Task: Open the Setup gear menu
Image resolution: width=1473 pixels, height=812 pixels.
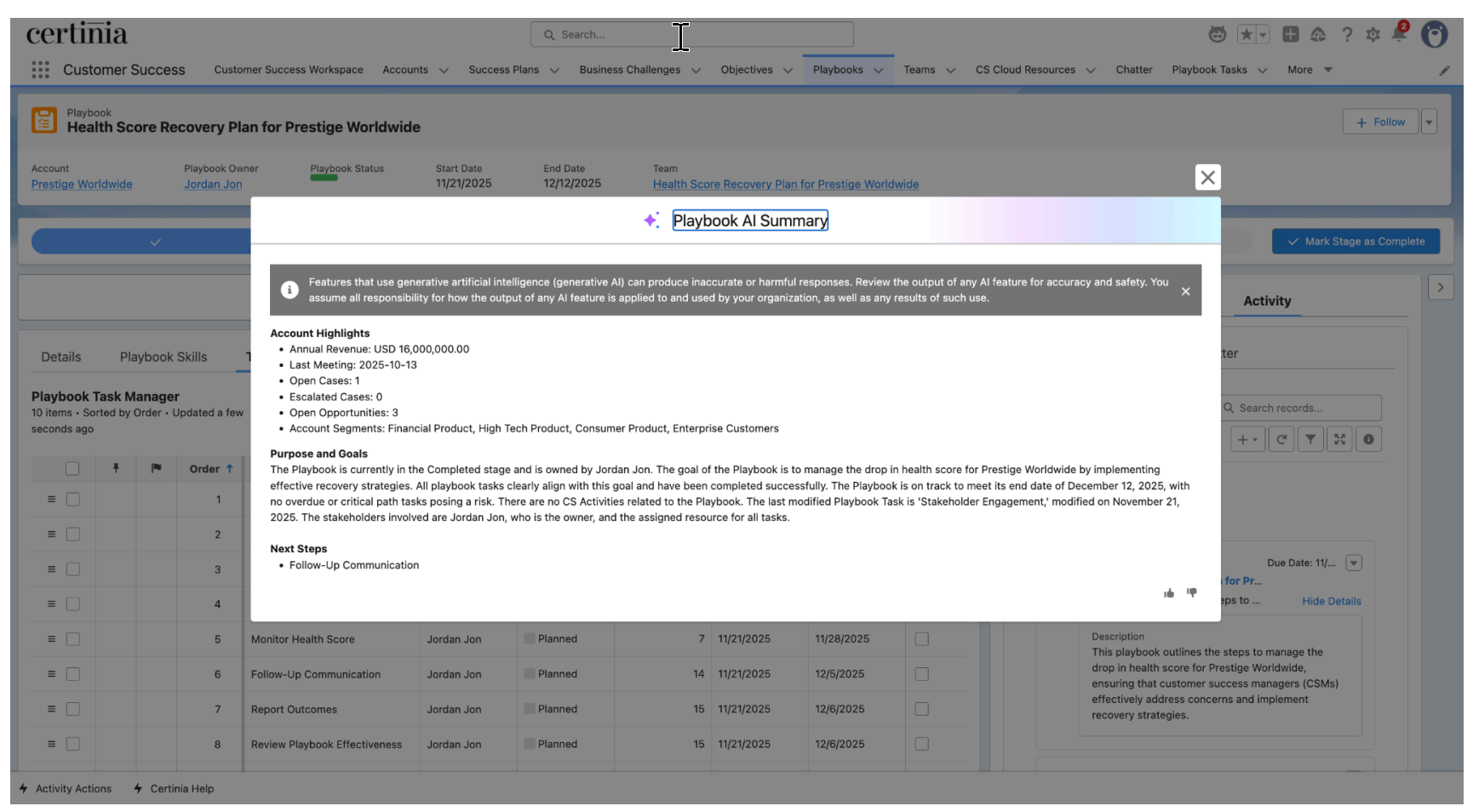Action: 1373,35
